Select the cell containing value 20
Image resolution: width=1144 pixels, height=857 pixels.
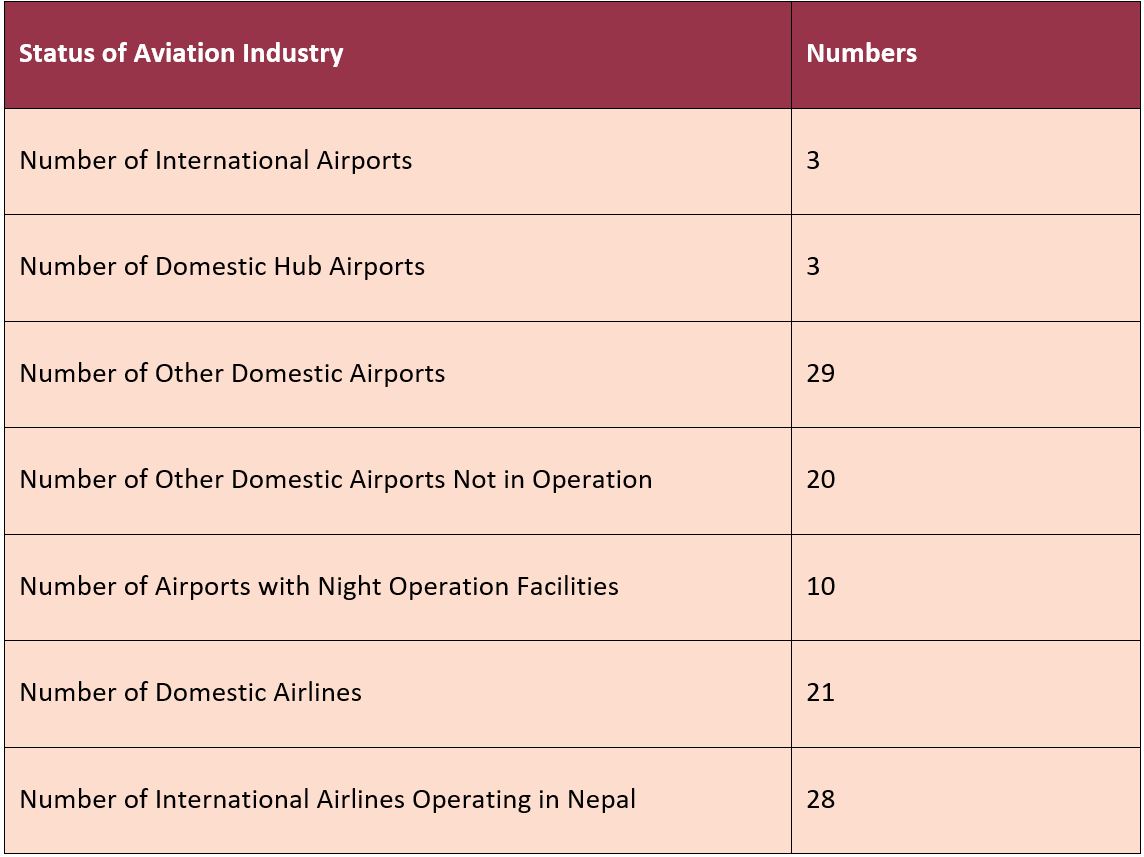tap(820, 480)
